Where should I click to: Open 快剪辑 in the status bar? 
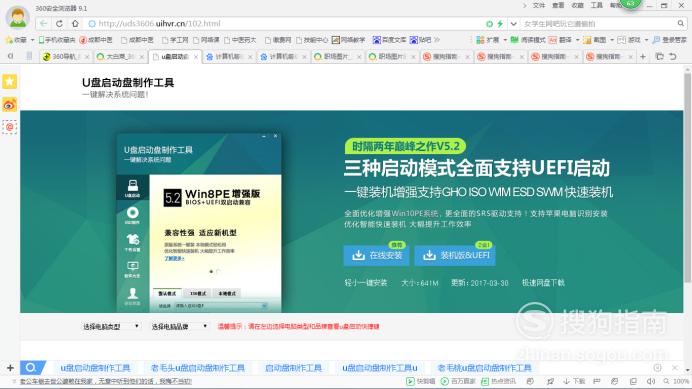coord(421,381)
